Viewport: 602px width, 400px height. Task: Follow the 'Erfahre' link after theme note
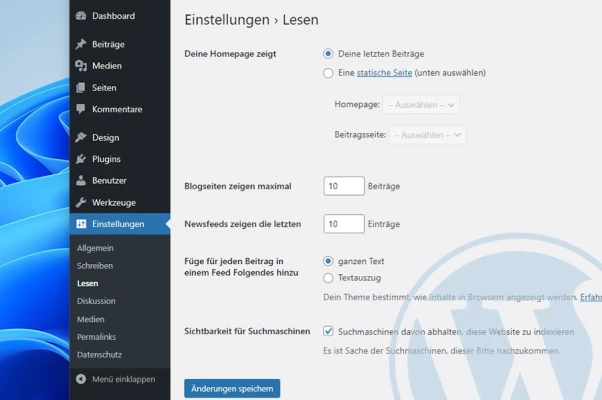[x=591, y=297]
